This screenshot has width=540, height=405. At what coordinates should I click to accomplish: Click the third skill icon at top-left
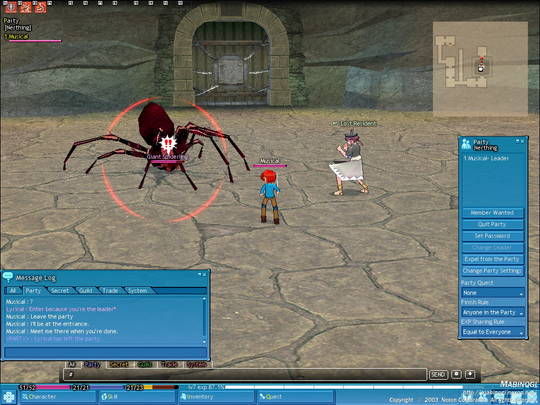40,7
